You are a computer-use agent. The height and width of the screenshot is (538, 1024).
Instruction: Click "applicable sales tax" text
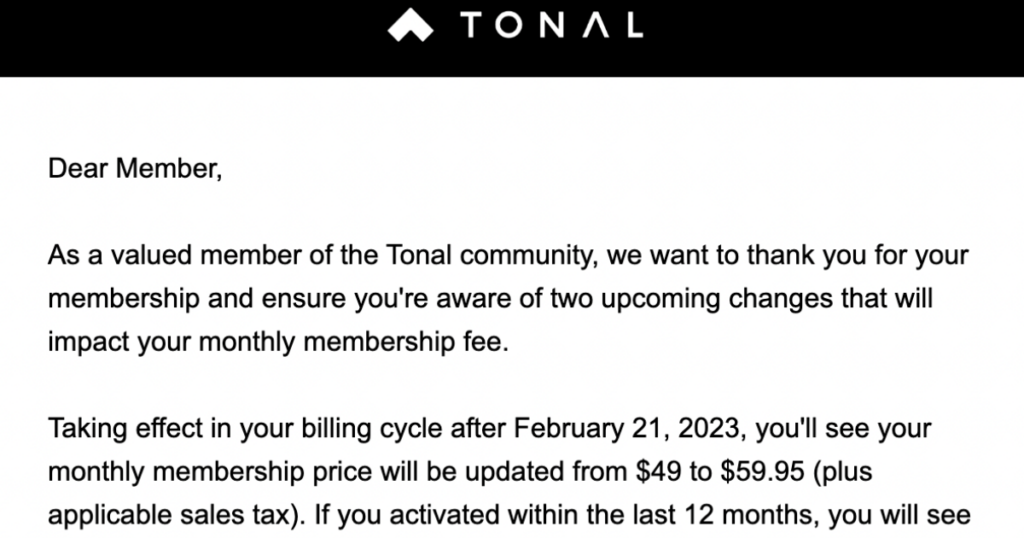point(169,515)
